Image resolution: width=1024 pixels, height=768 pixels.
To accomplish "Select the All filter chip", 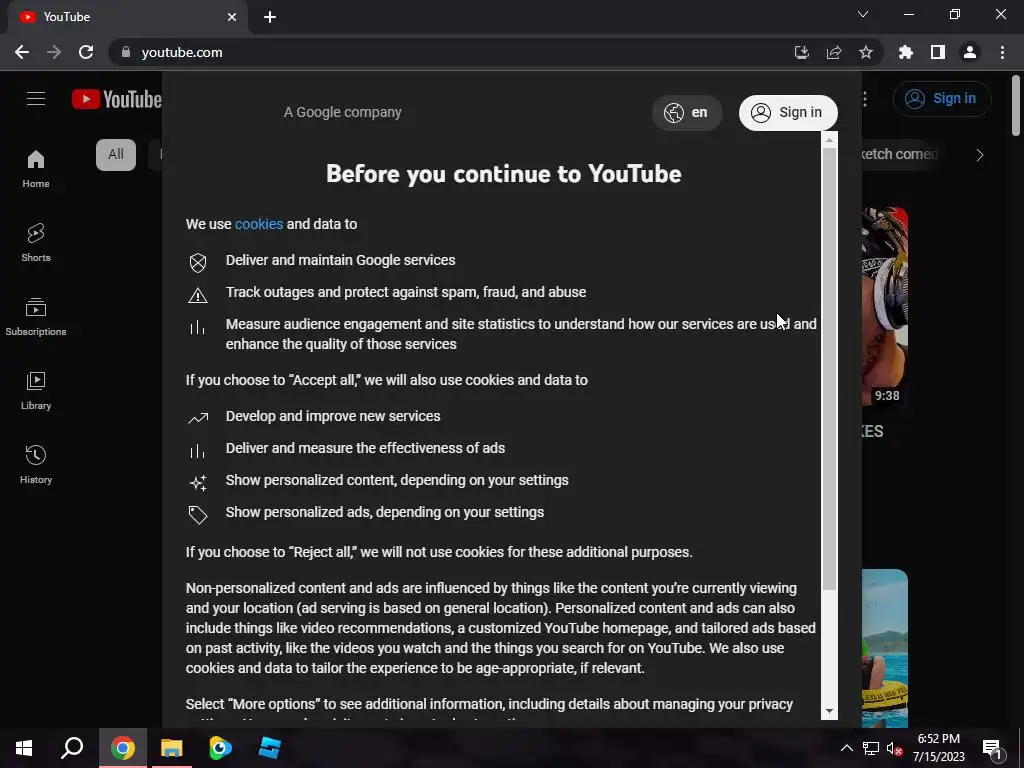I will pyautogui.click(x=116, y=155).
